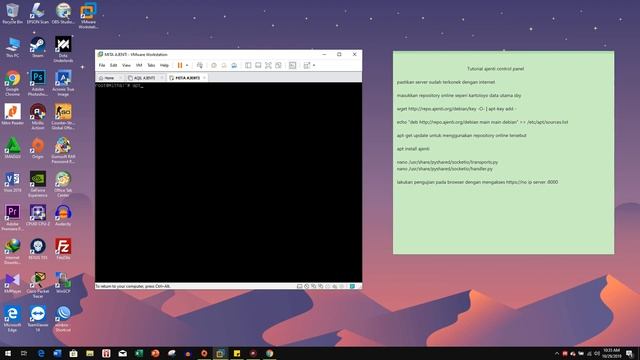Viewport: 640px width, 360px height.
Task: Select the This PC desktop icon
Action: 12,48
